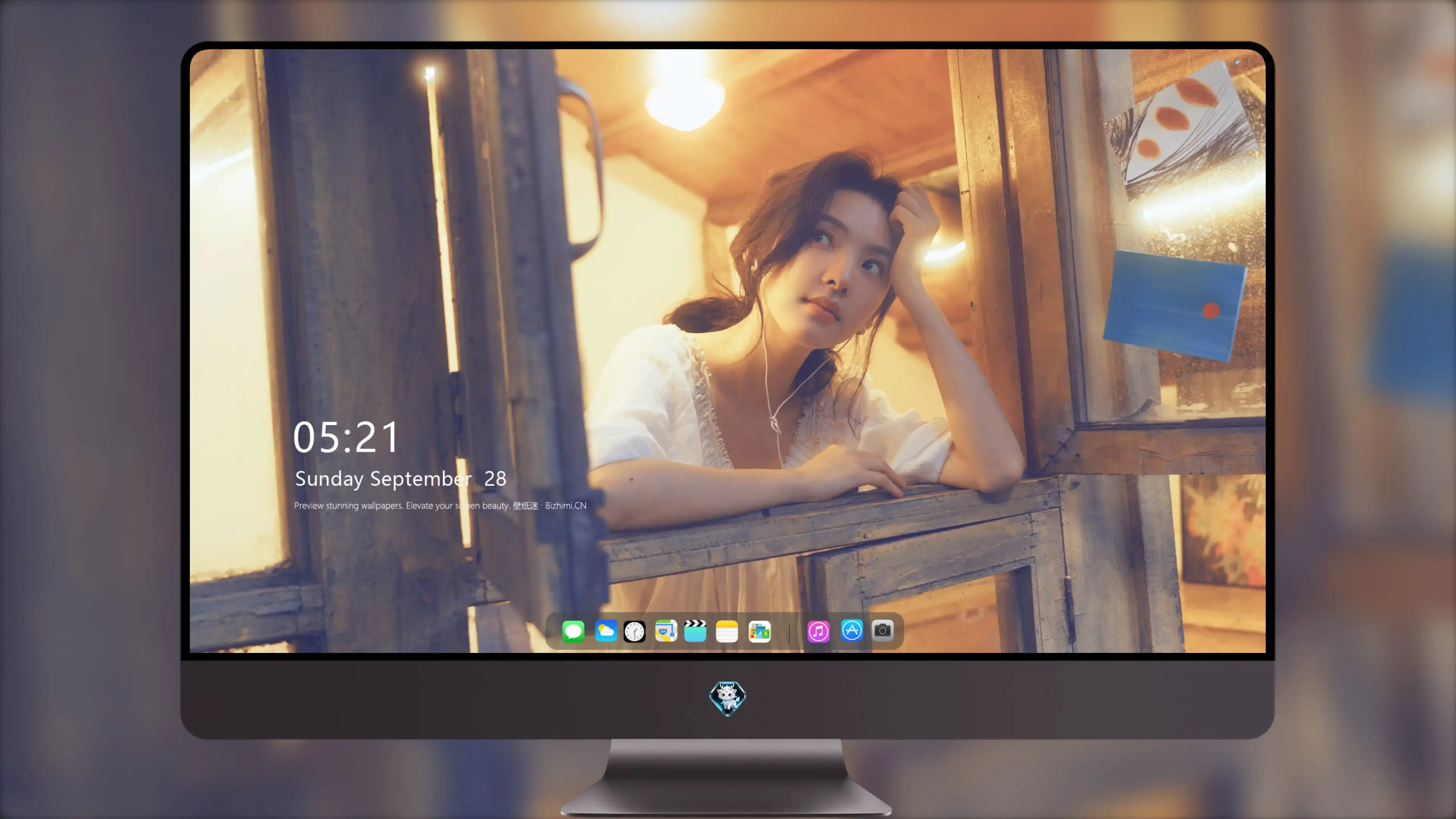Open the Newsstand magazines icon
Screen dimensions: 1456x819
pyautogui.click(x=759, y=631)
